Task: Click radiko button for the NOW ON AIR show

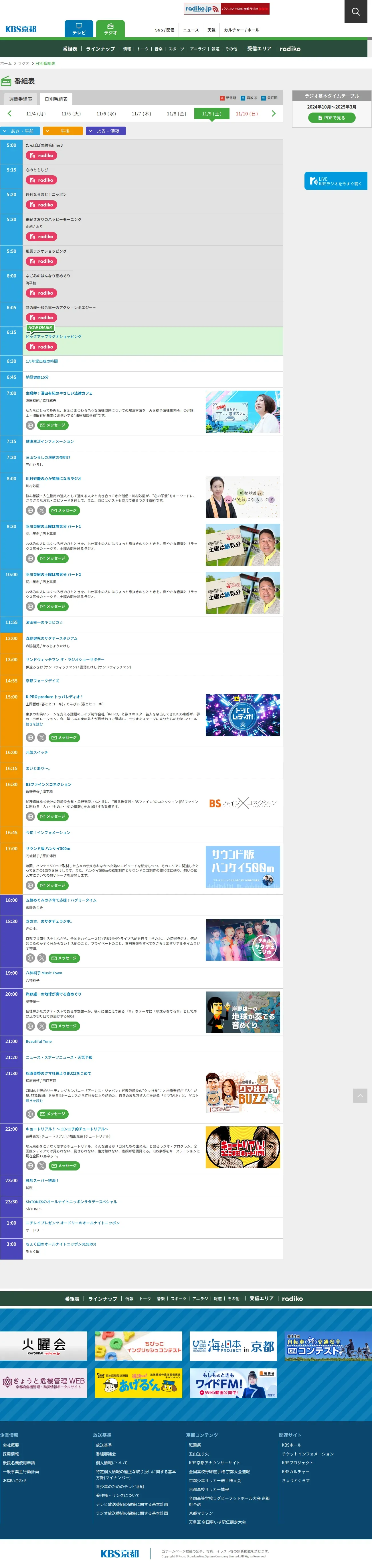Action: [x=41, y=347]
